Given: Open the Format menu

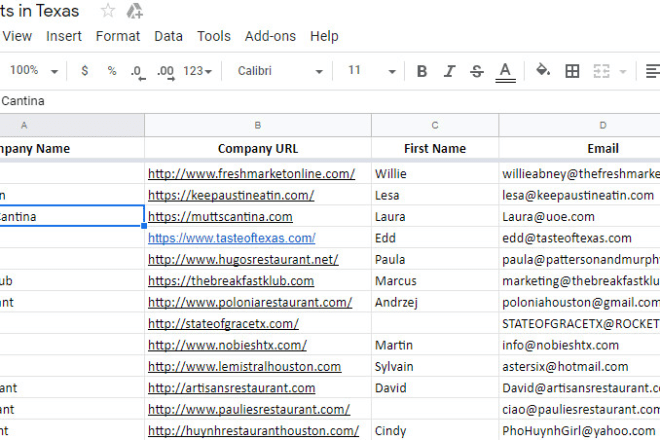Looking at the screenshot, I should 118,36.
